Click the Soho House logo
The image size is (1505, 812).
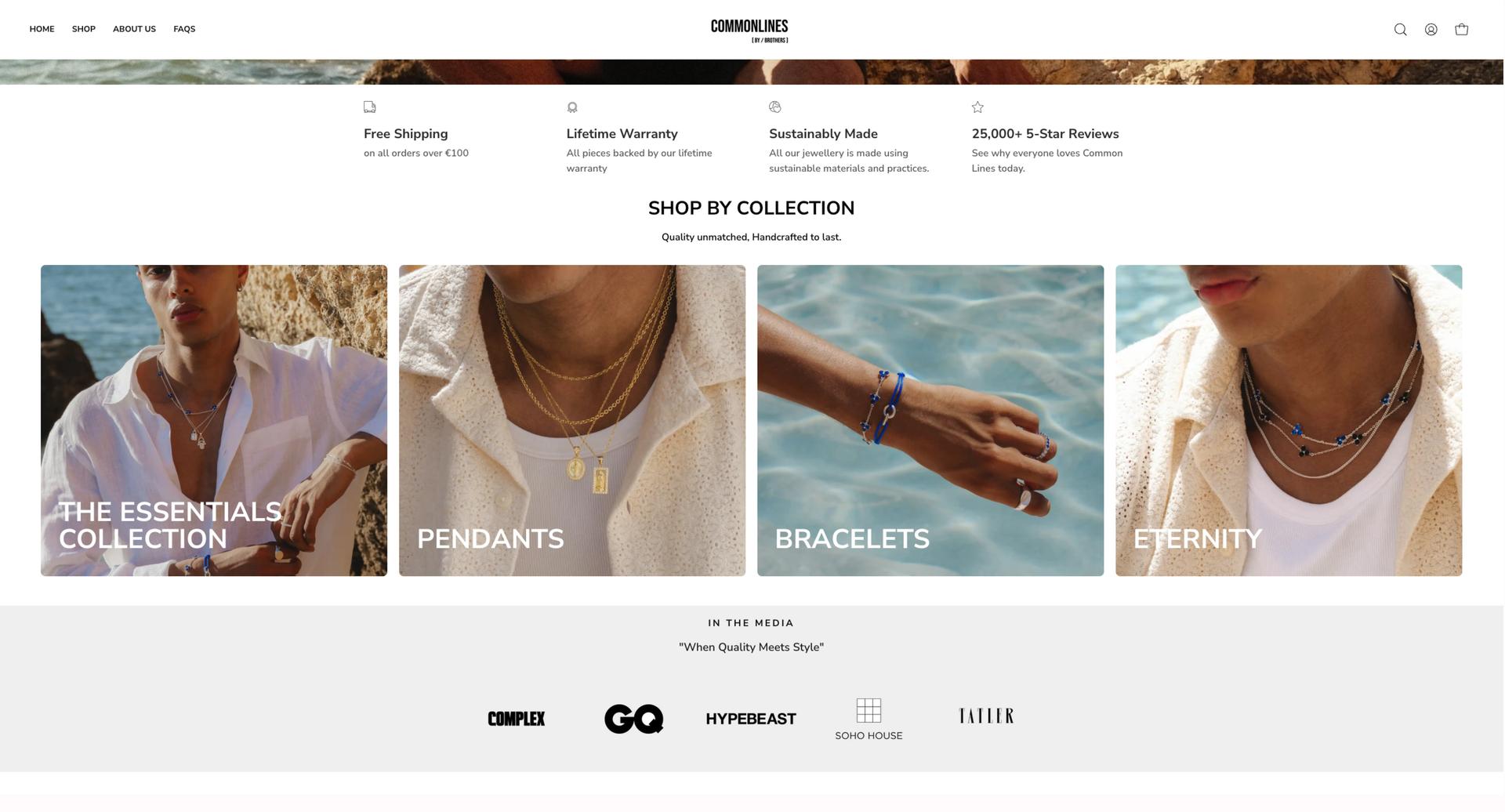869,720
